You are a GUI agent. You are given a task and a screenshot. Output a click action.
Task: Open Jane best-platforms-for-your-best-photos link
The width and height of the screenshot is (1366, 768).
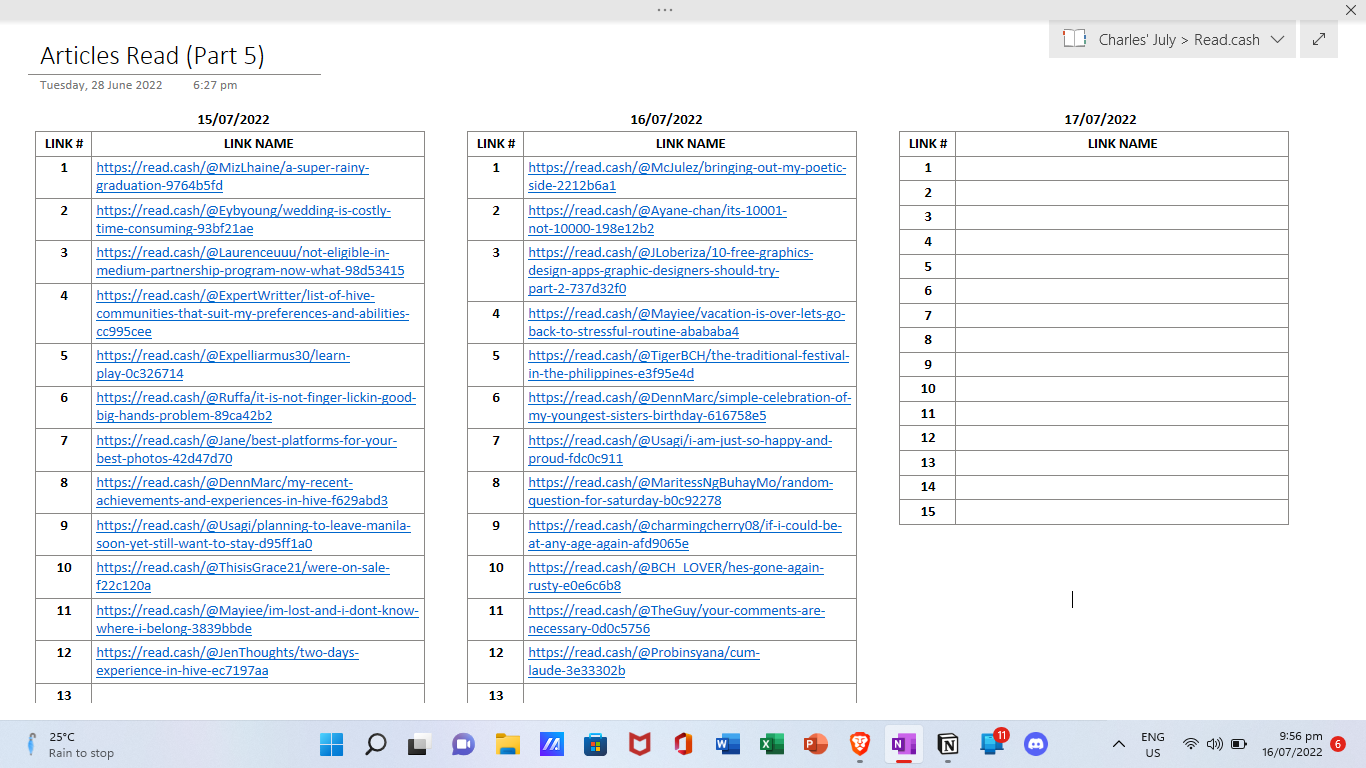246,449
